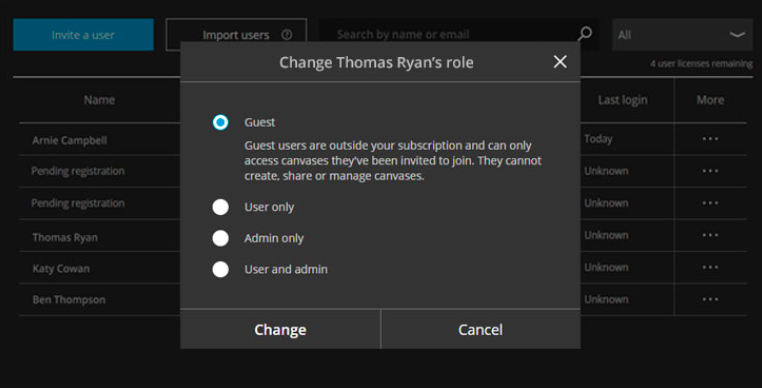
Task: Close the Change role dialog with X
Action: (560, 62)
